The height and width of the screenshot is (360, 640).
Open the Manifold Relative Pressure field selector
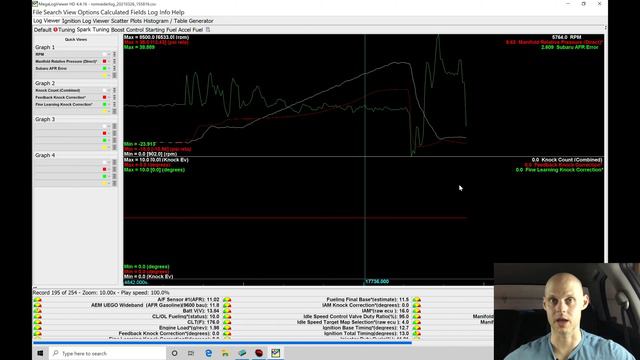click(x=67, y=61)
